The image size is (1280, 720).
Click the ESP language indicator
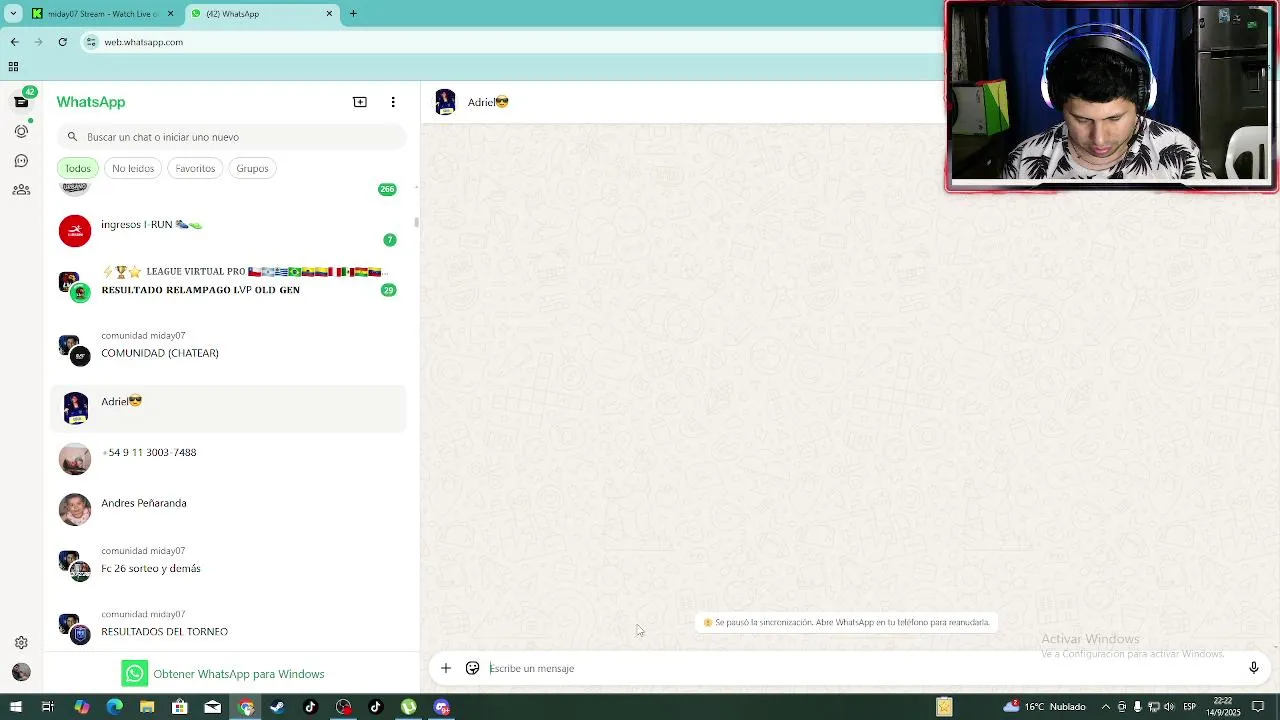pos(1190,707)
